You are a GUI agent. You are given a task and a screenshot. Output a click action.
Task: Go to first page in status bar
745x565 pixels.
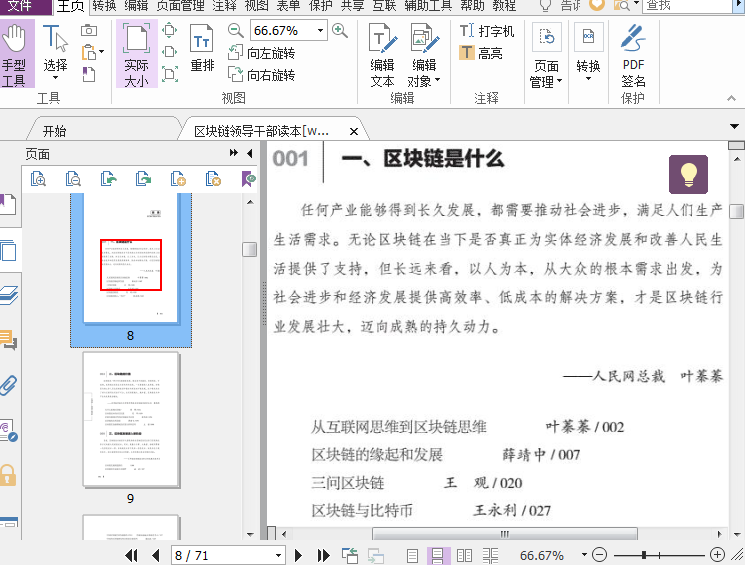131,555
